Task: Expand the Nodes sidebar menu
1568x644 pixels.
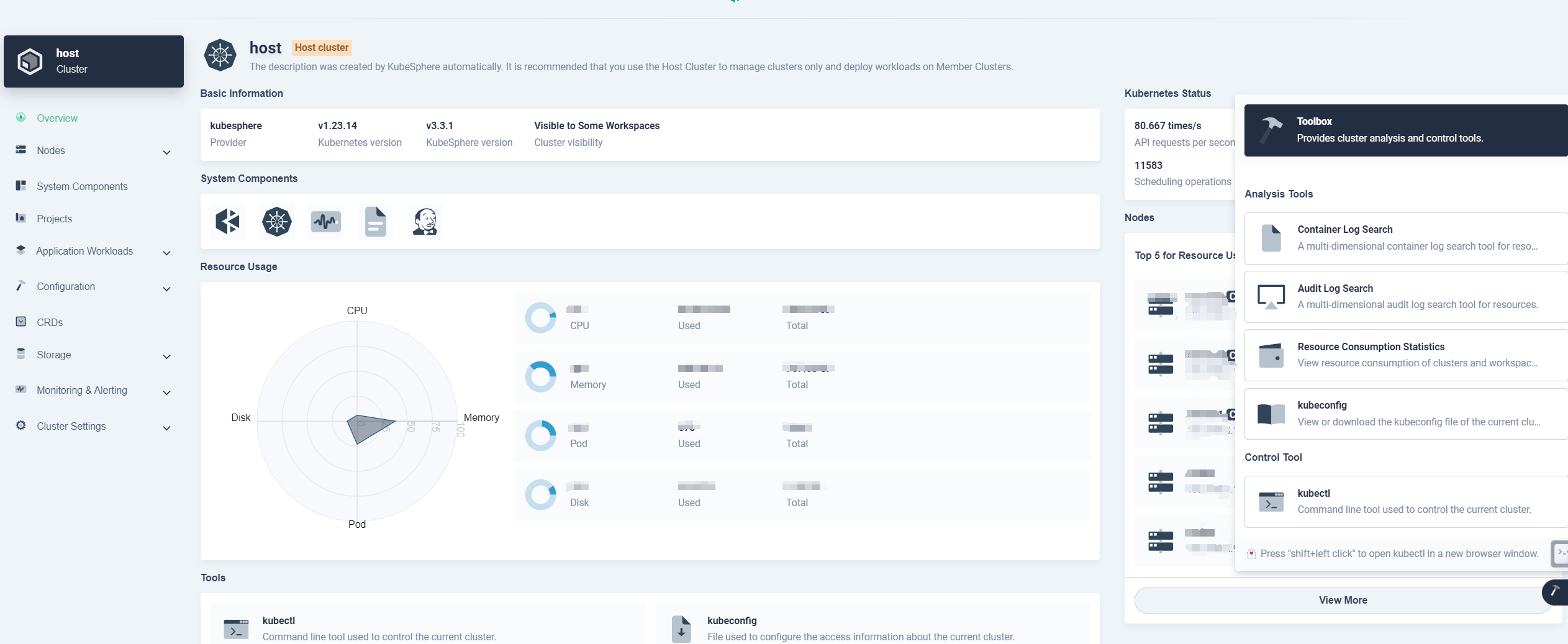Action: click(166, 152)
